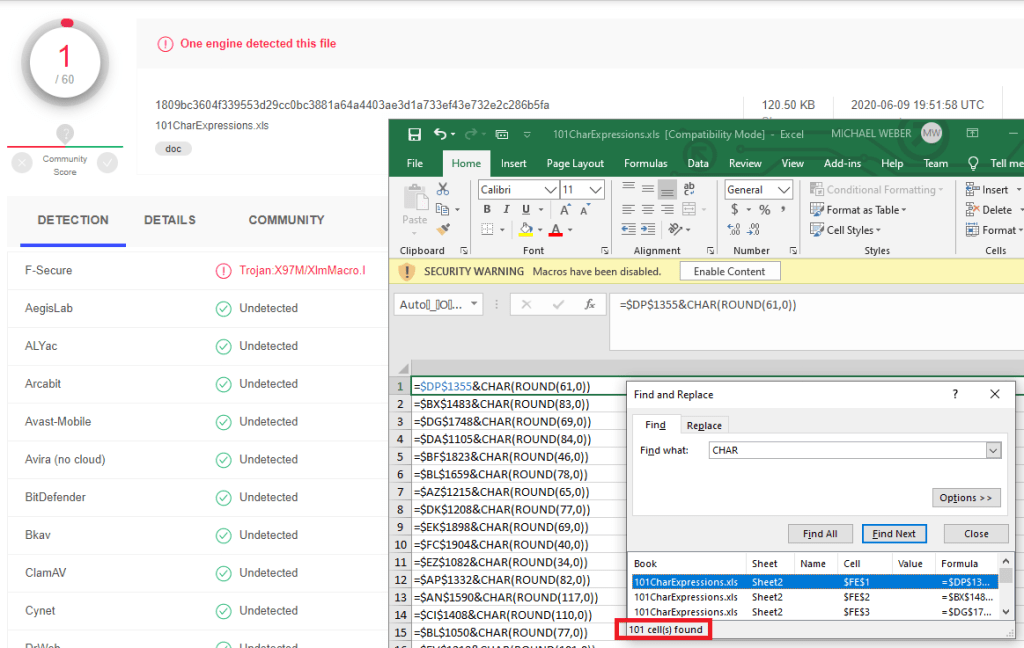Toggle Italic formatting
Screen dimensions: 1024x648
506,210
